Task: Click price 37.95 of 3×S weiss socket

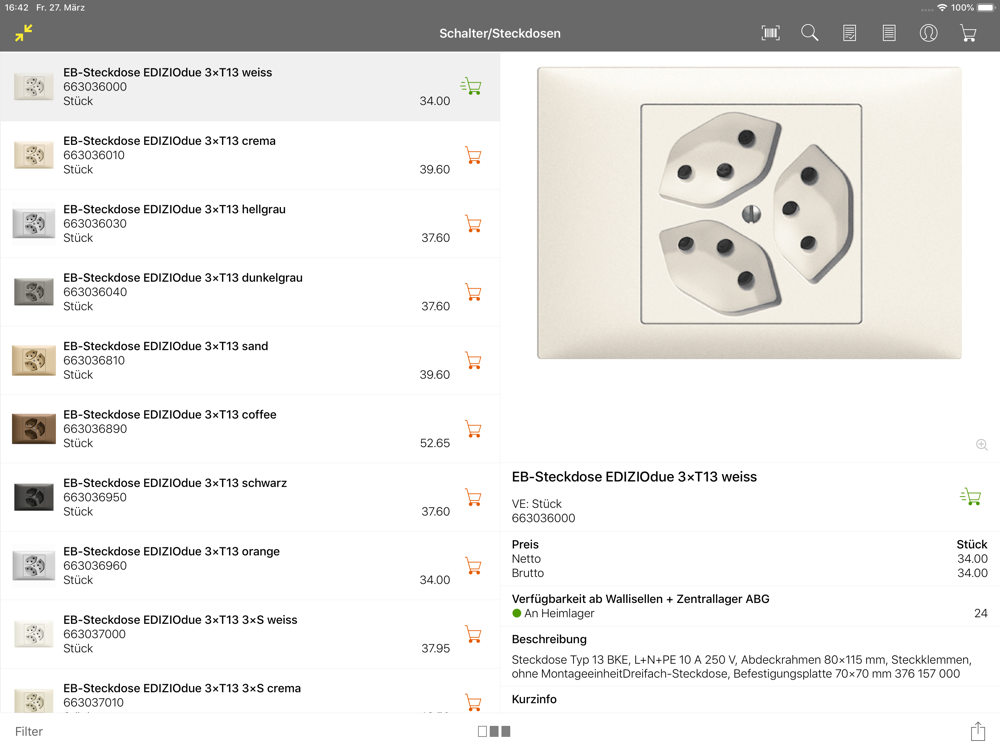Action: point(436,649)
